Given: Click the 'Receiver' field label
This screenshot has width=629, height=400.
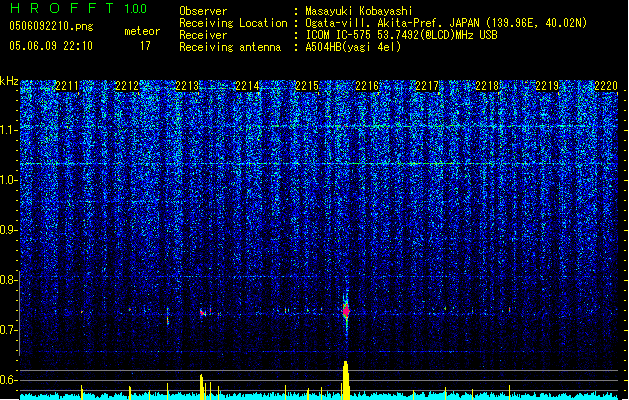Looking at the screenshot, I should click(x=203, y=35).
